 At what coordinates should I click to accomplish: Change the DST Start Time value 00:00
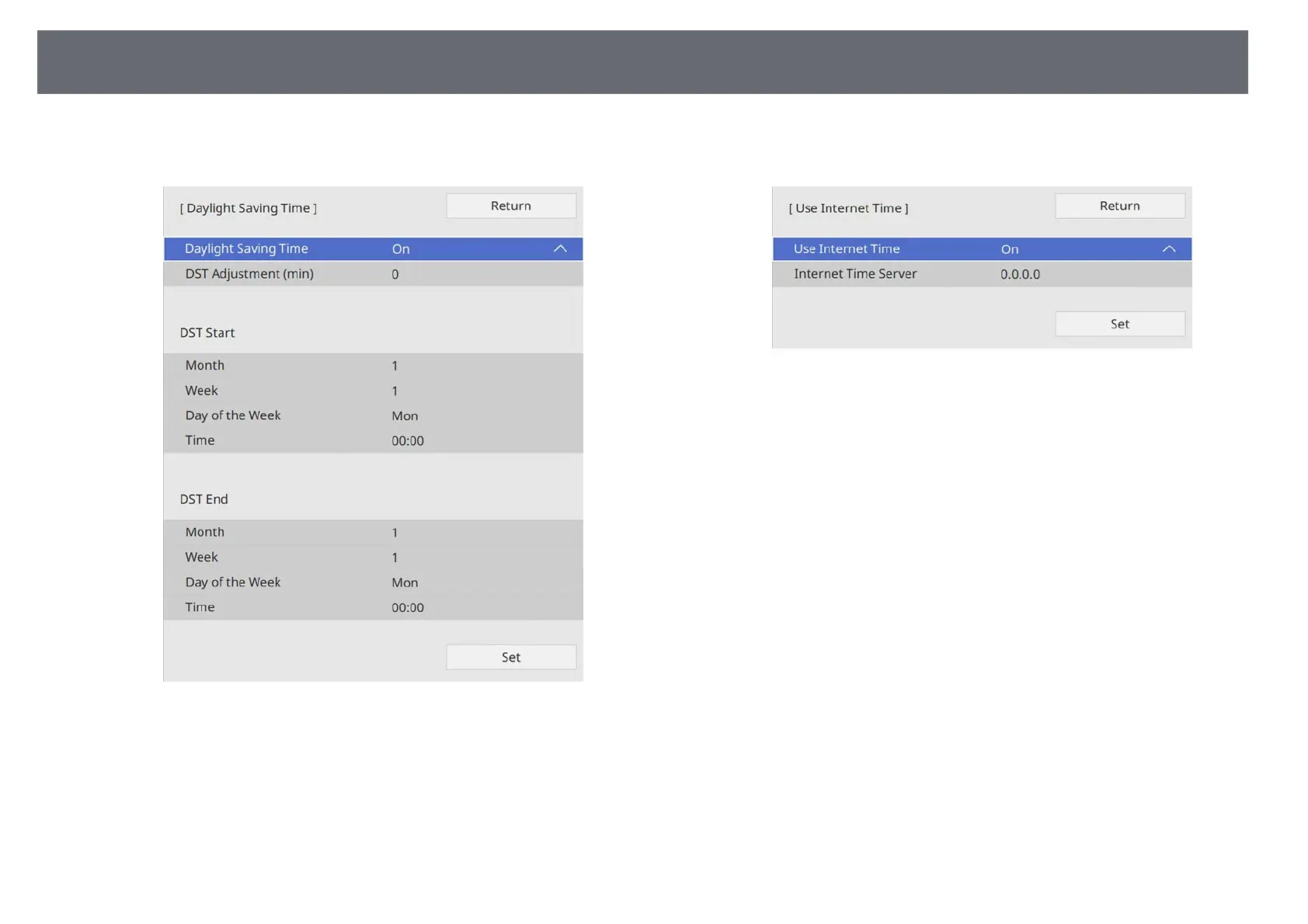tap(408, 440)
